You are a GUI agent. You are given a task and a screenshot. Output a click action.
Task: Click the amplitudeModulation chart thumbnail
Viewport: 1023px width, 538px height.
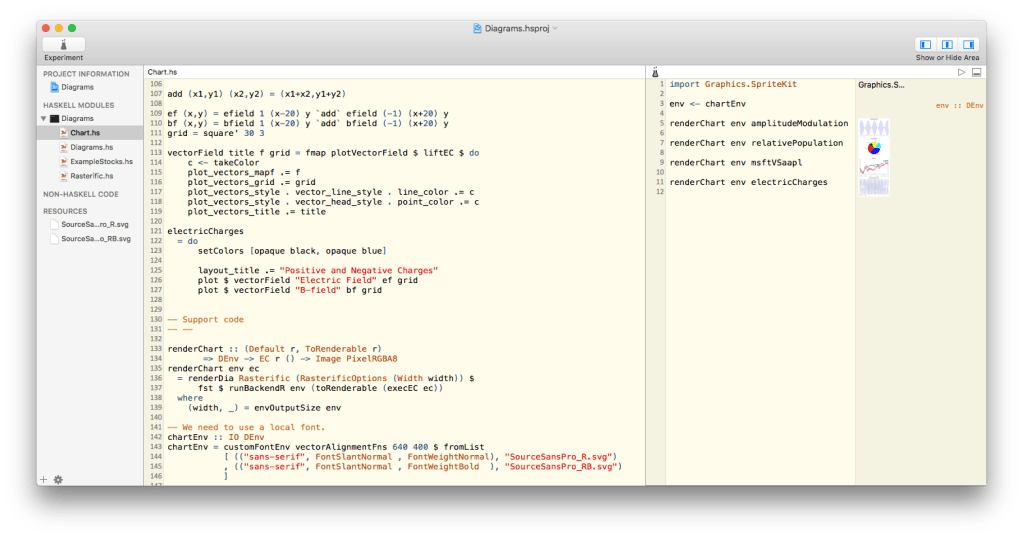click(x=874, y=128)
